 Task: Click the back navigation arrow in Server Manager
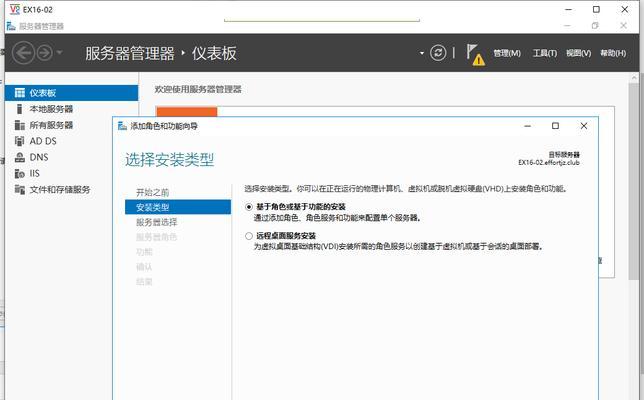[23, 53]
